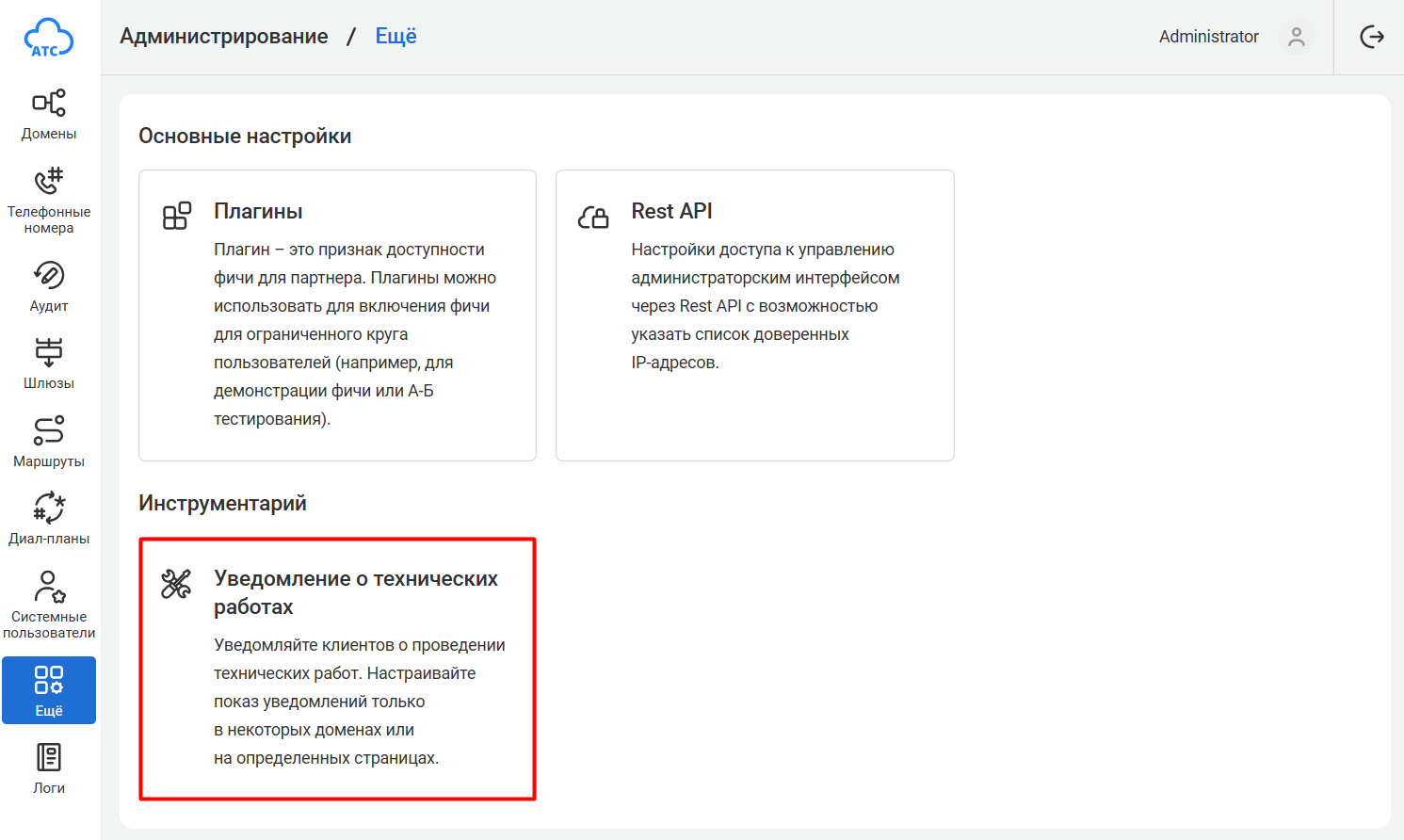The width and height of the screenshot is (1404, 840).
Task: Open the Домены sidebar section
Action: [x=49, y=115]
